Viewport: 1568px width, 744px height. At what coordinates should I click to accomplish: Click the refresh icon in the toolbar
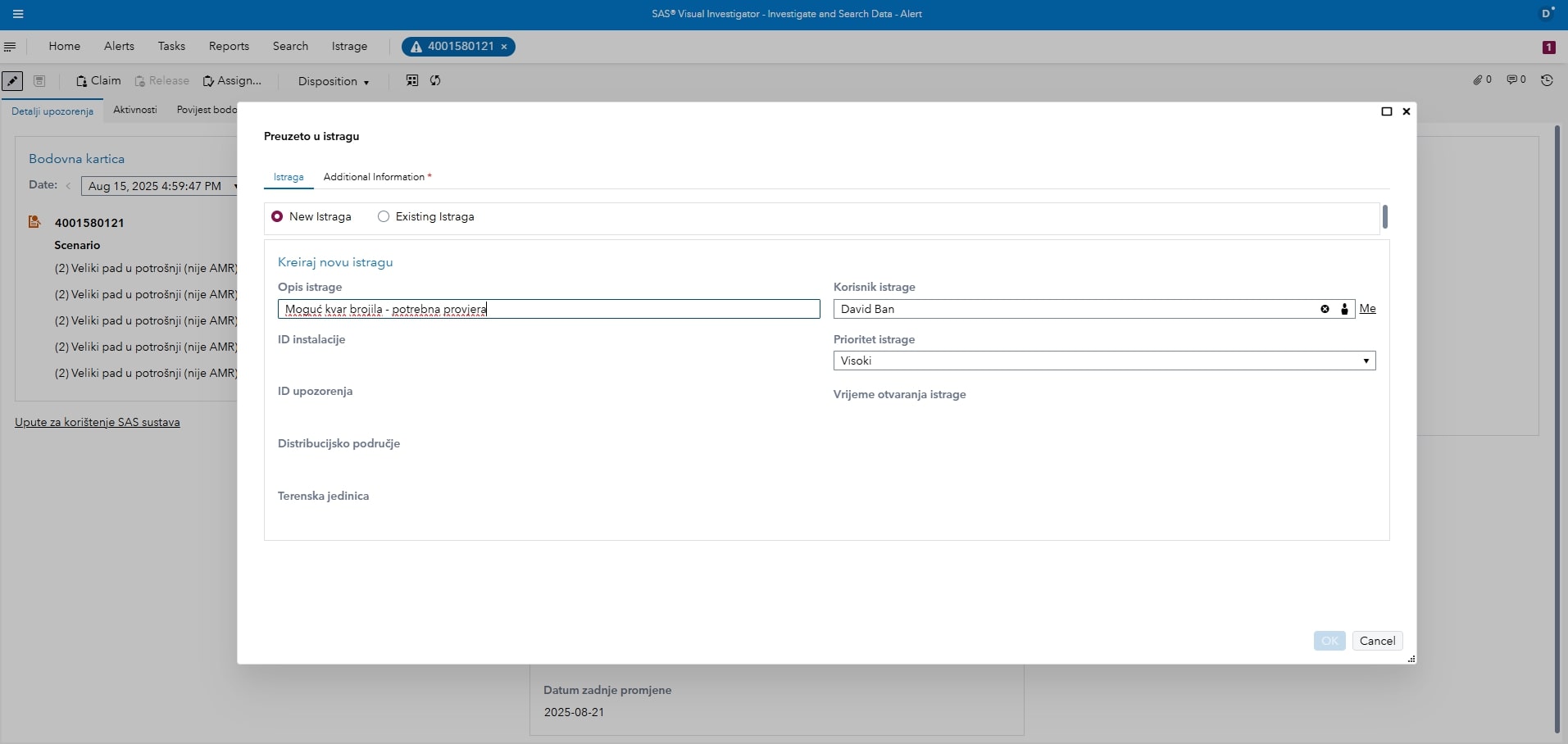click(x=435, y=80)
